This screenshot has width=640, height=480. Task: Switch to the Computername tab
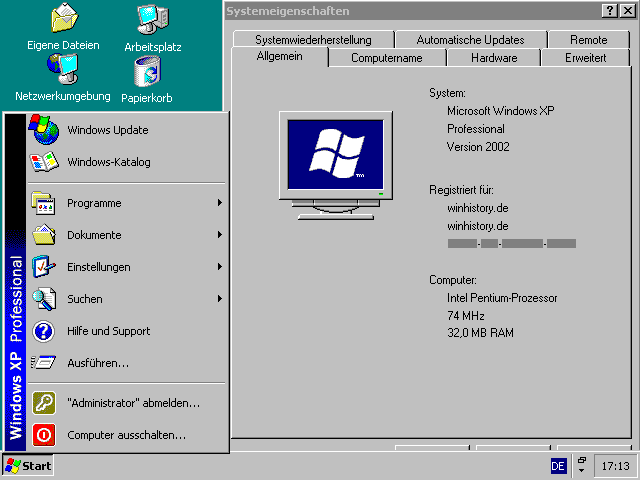tap(386, 58)
